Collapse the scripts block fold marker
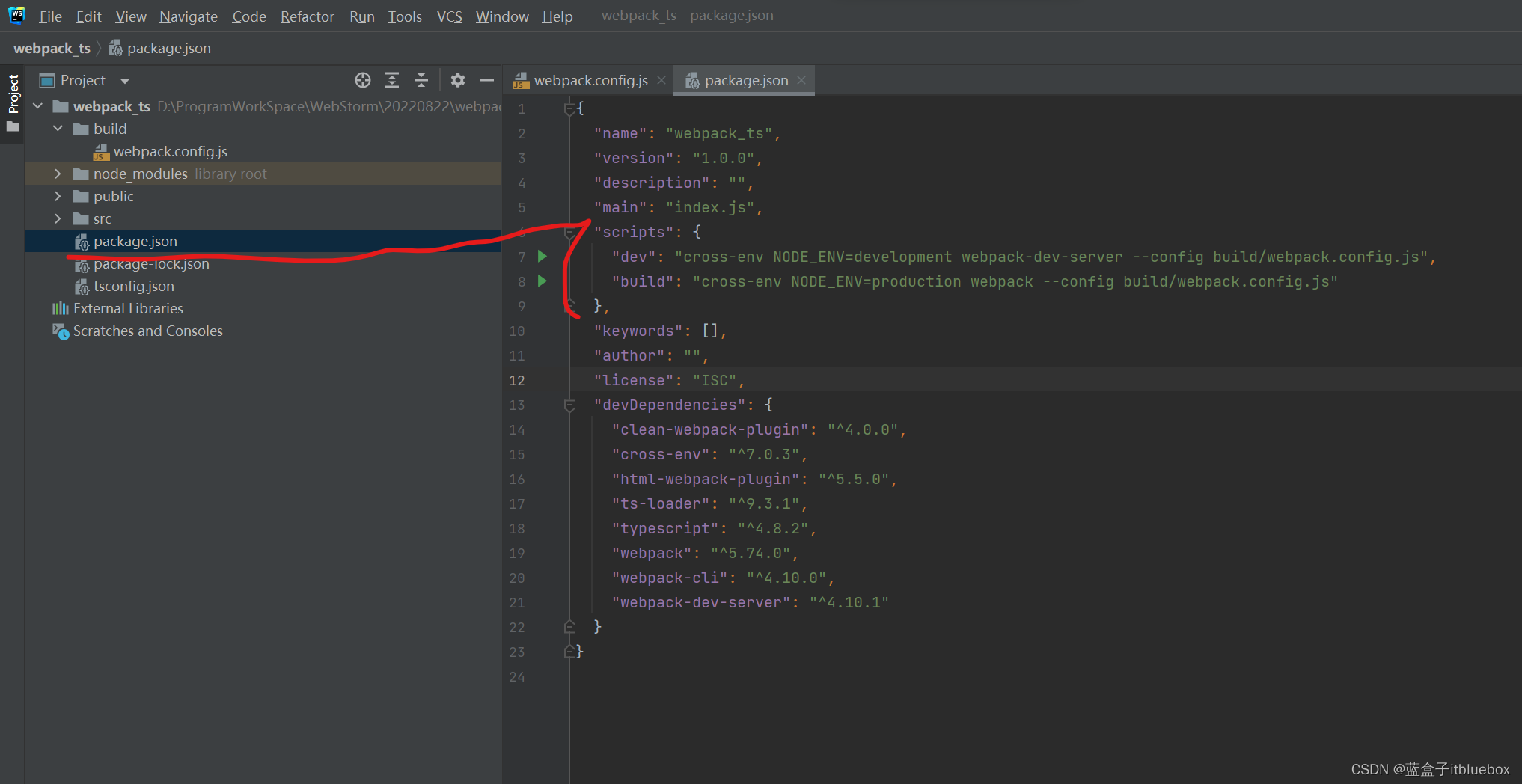 pos(569,232)
